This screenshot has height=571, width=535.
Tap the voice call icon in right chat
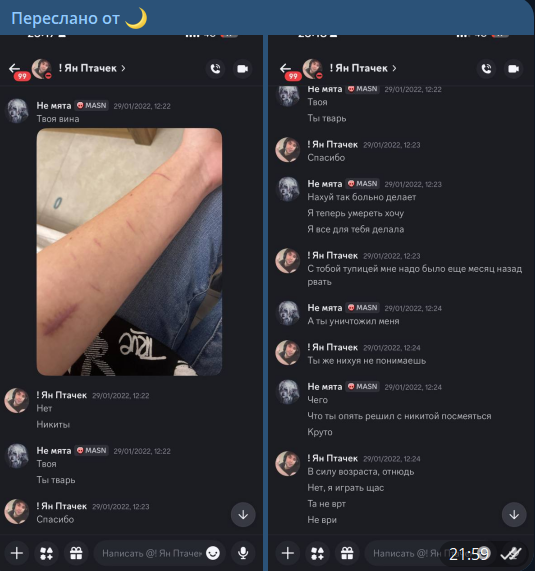pyautogui.click(x=486, y=68)
